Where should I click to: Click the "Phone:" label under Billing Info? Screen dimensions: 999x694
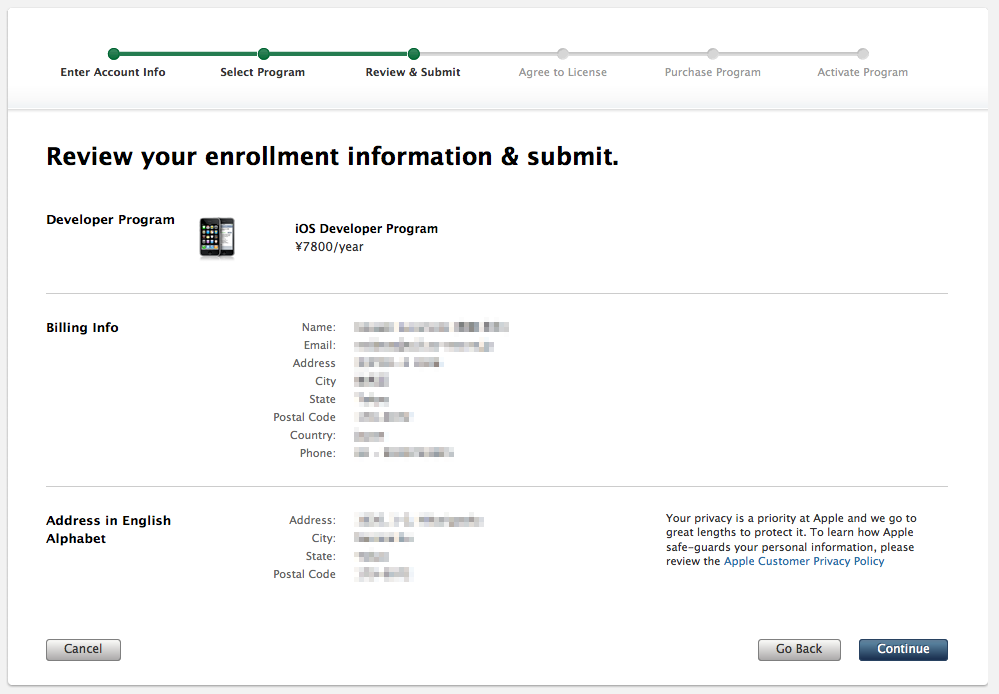(x=317, y=453)
